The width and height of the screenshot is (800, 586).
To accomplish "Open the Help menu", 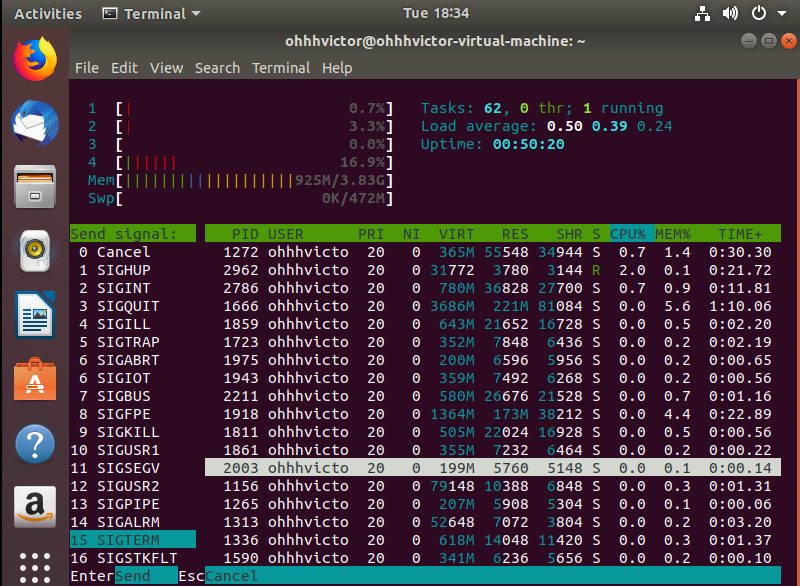I will pyautogui.click(x=337, y=68).
